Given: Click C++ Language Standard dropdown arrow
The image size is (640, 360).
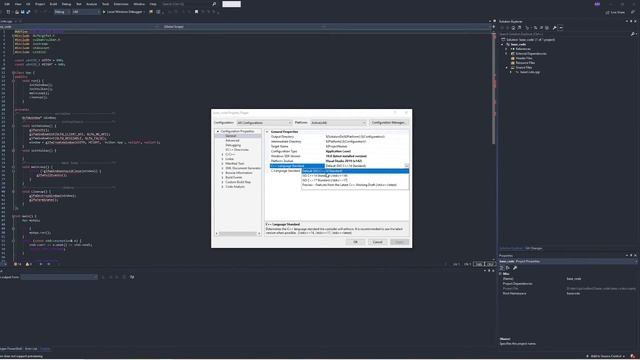Looking at the screenshot, I should [x=407, y=166].
